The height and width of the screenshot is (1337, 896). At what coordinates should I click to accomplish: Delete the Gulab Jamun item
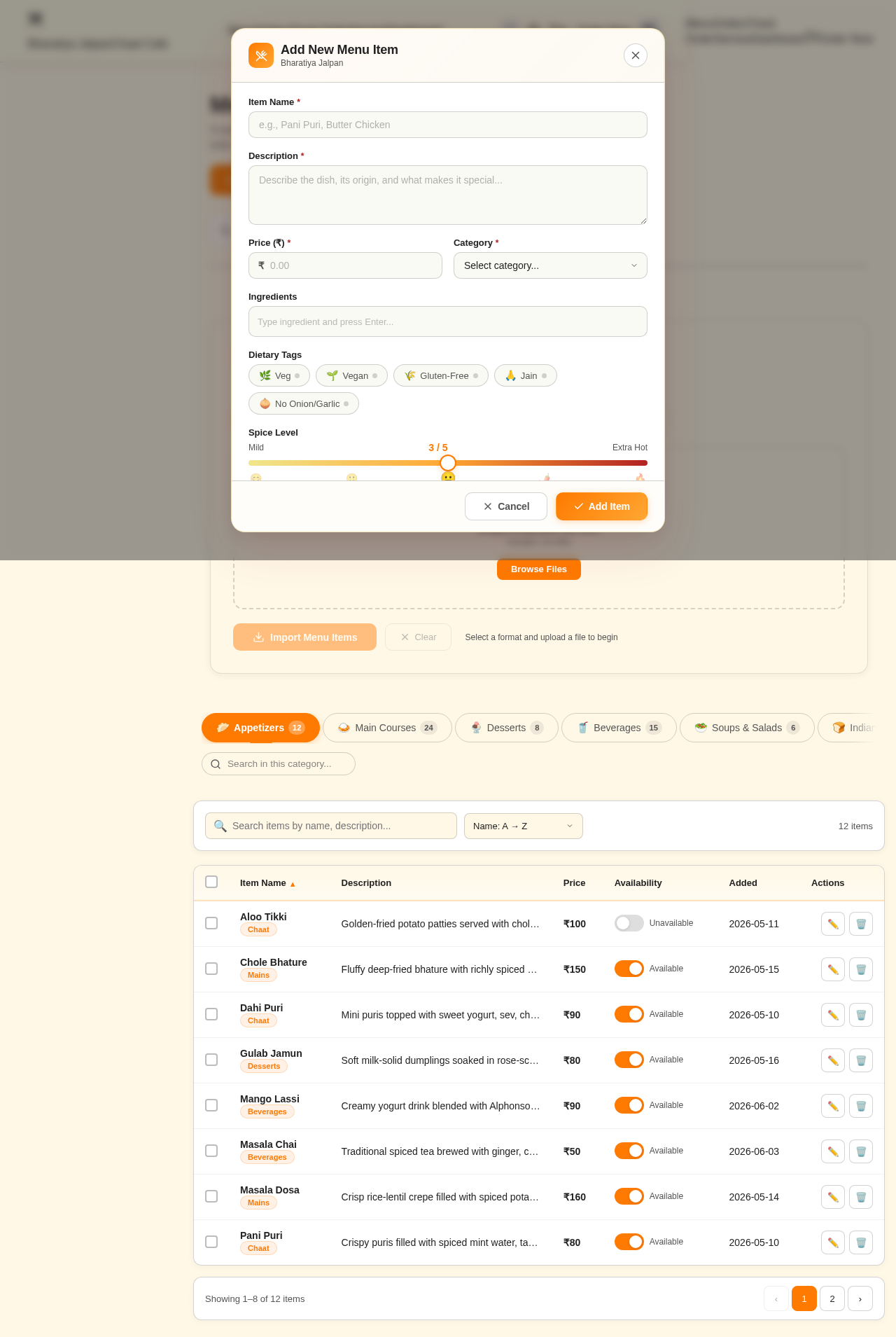click(x=861, y=1060)
